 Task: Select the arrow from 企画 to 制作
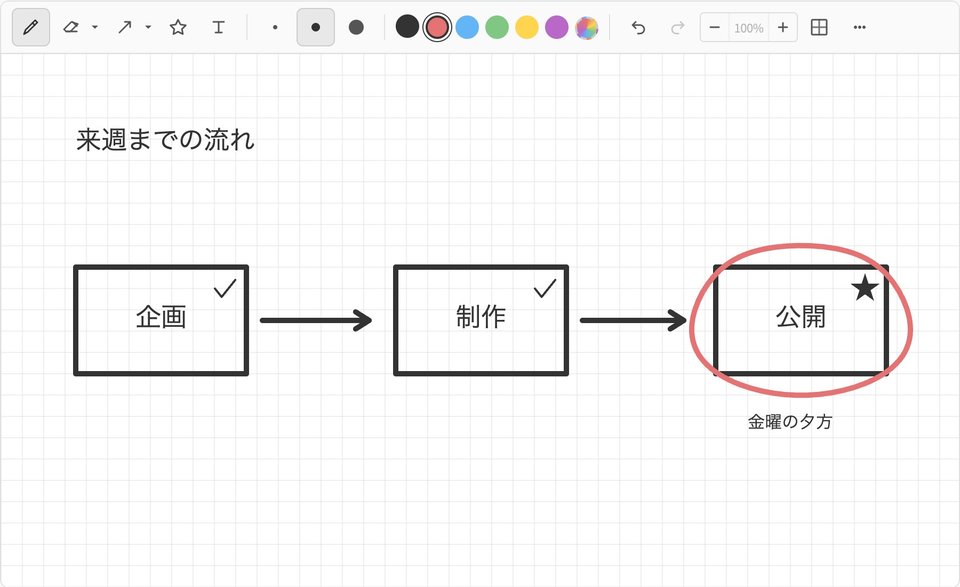316,320
